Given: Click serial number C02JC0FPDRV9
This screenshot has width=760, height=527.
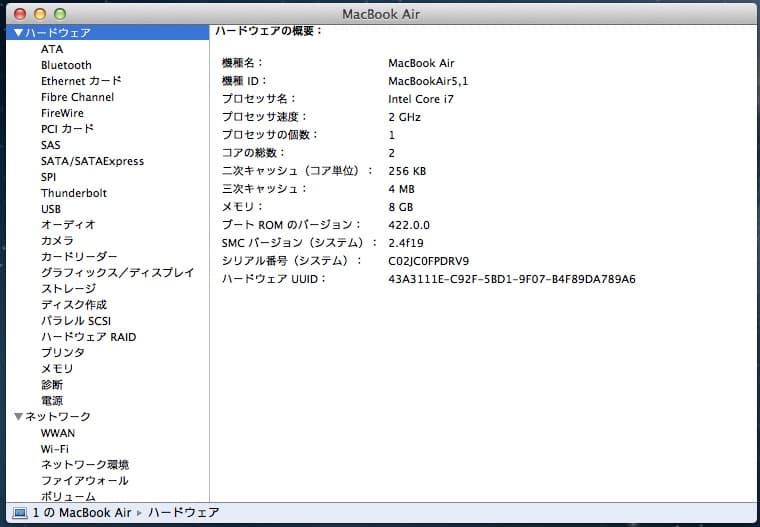Looking at the screenshot, I should tap(428, 261).
